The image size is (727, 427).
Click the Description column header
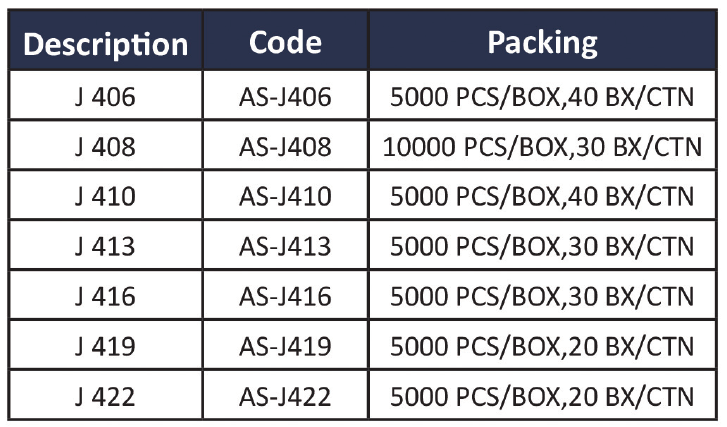point(105,44)
